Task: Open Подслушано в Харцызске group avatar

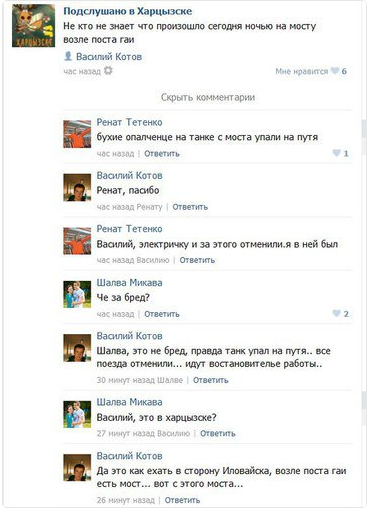Action: tap(33, 26)
